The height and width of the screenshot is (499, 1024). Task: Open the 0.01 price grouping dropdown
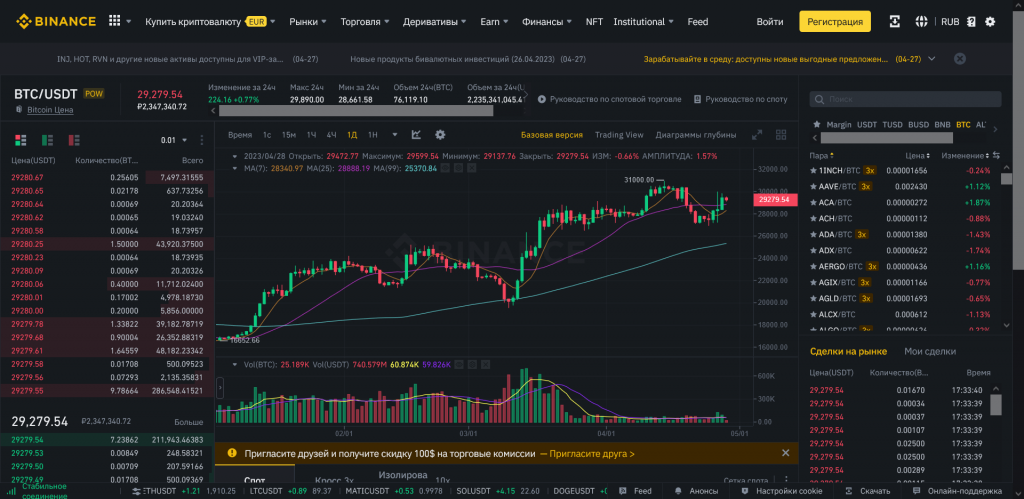click(x=174, y=140)
